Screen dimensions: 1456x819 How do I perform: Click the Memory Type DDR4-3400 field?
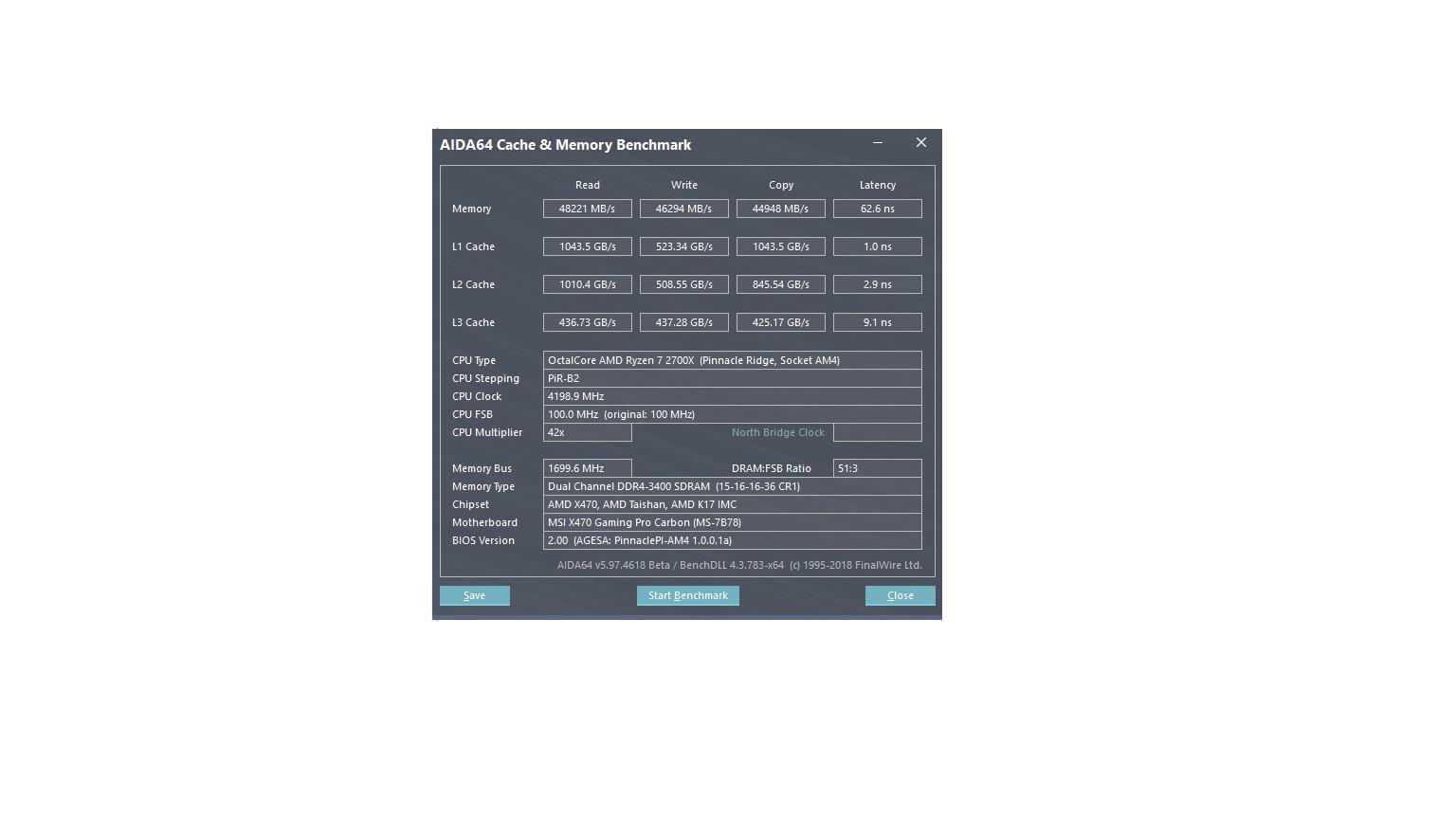pos(733,486)
